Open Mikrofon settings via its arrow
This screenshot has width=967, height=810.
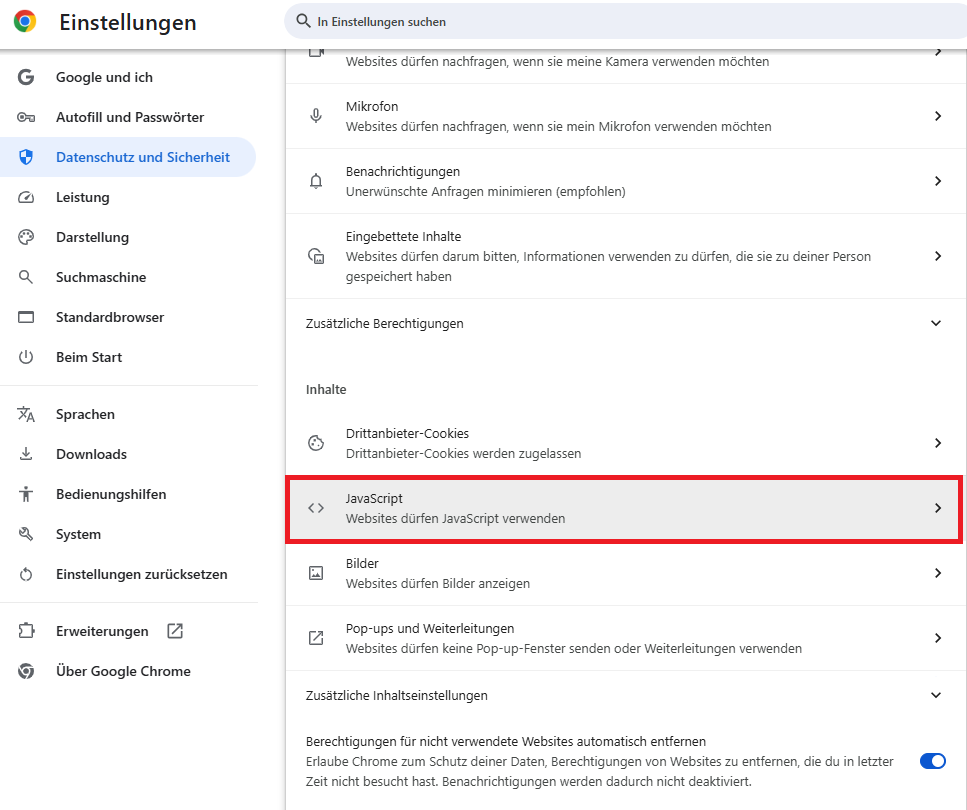[938, 116]
